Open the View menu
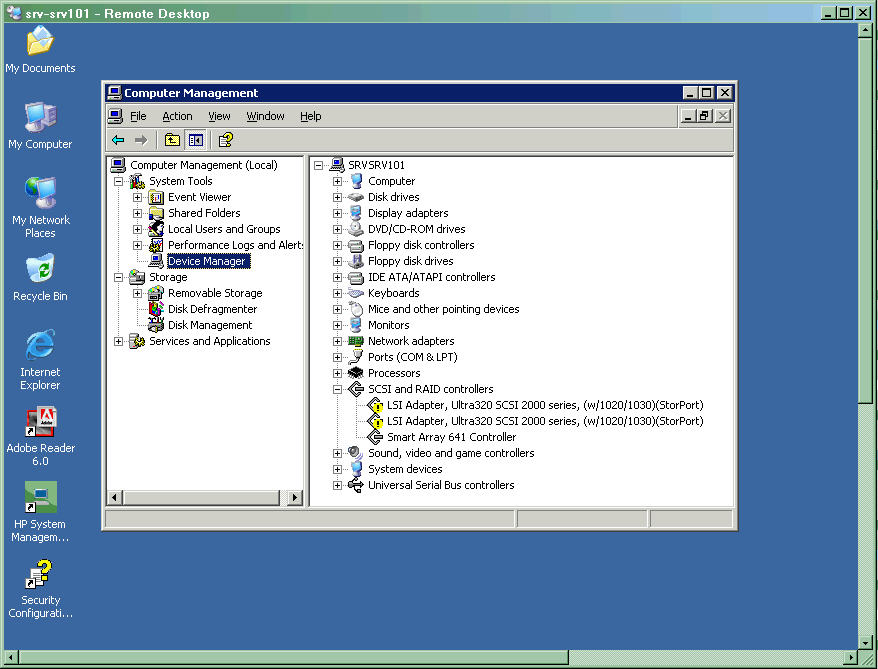878x669 pixels. click(219, 116)
